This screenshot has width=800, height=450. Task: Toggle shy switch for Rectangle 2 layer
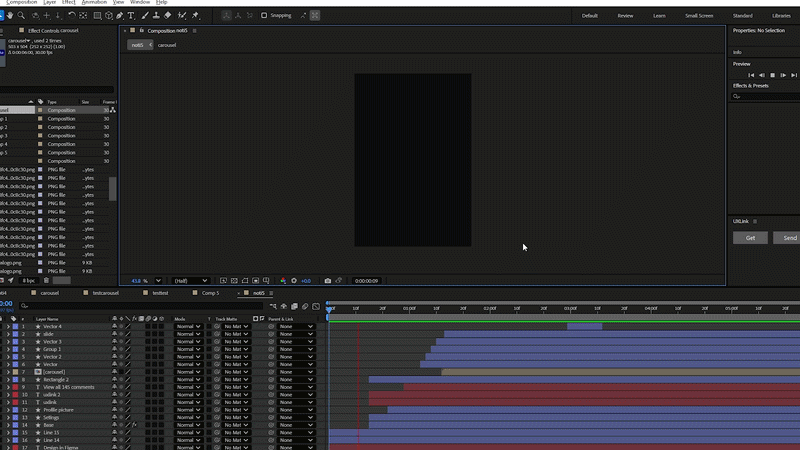114,380
